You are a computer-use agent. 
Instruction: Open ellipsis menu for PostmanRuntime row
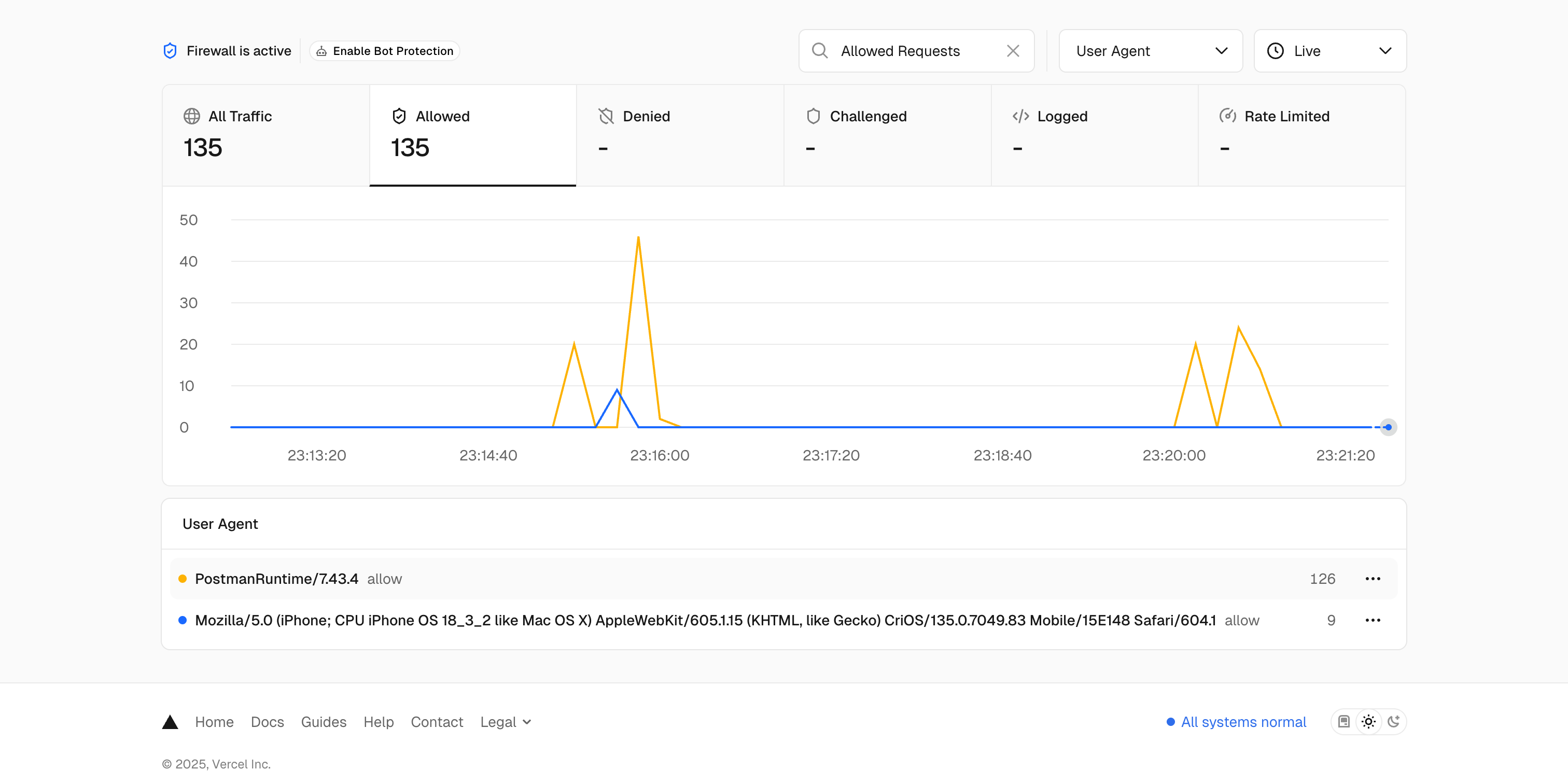[1373, 578]
